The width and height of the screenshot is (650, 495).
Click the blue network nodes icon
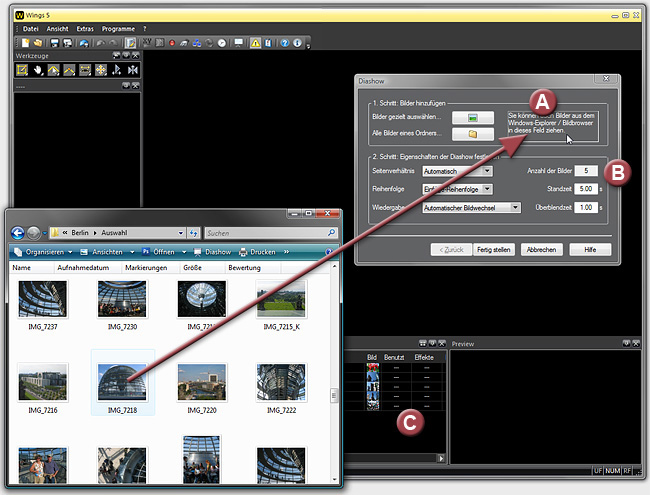tap(197, 43)
